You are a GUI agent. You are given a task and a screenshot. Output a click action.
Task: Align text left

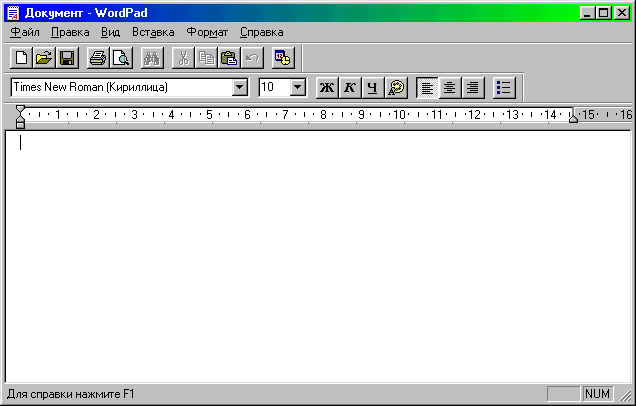[427, 87]
